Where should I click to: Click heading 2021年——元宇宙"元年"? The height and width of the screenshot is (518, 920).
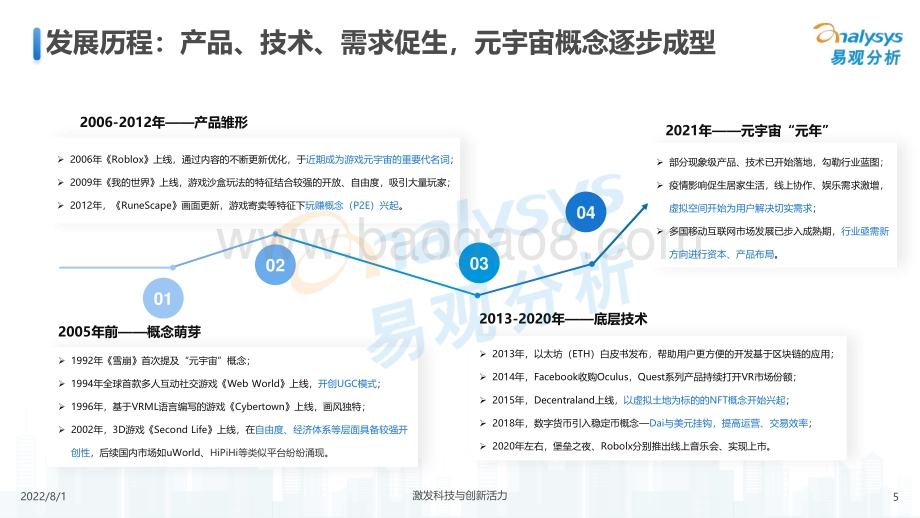coord(747,130)
